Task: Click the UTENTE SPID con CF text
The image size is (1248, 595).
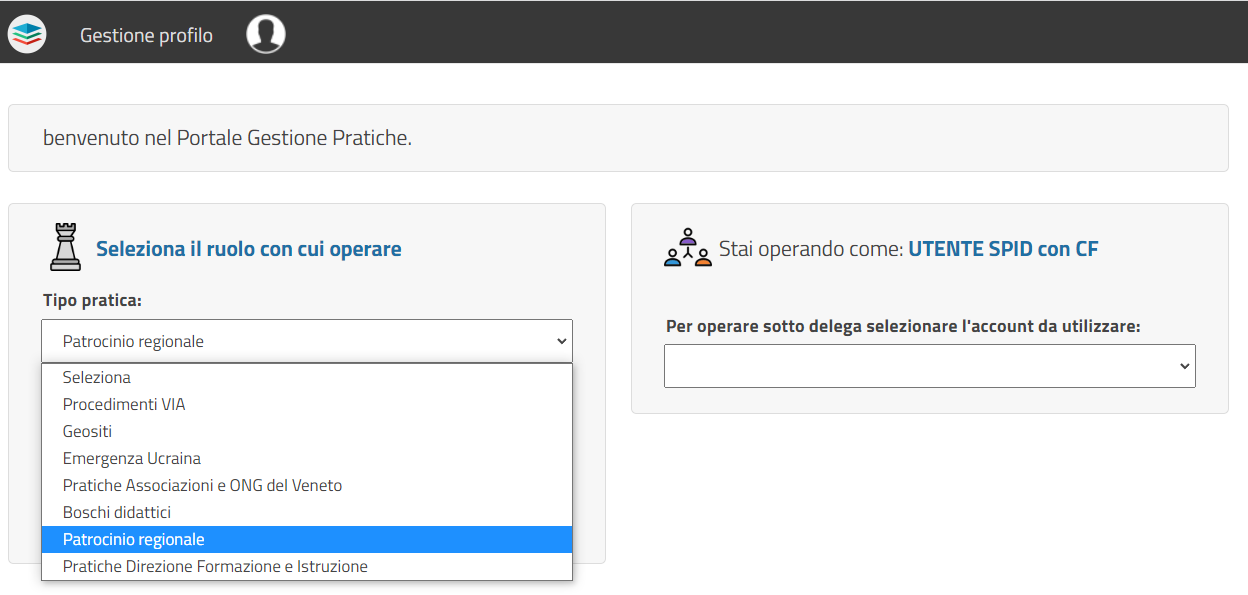Action: pyautogui.click(x=1003, y=249)
